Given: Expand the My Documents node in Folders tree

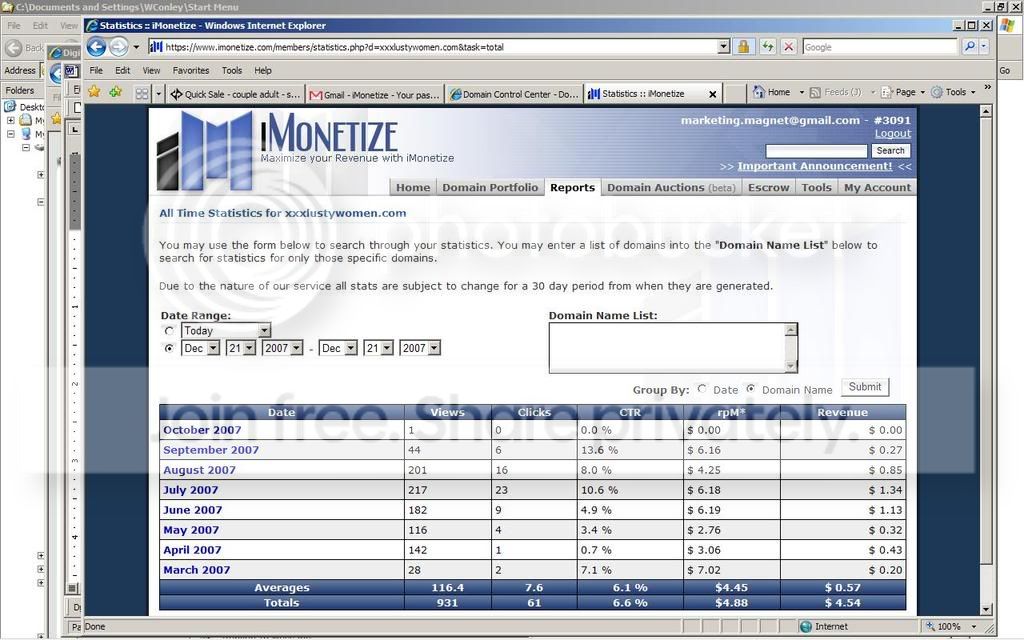Looking at the screenshot, I should [x=10, y=120].
